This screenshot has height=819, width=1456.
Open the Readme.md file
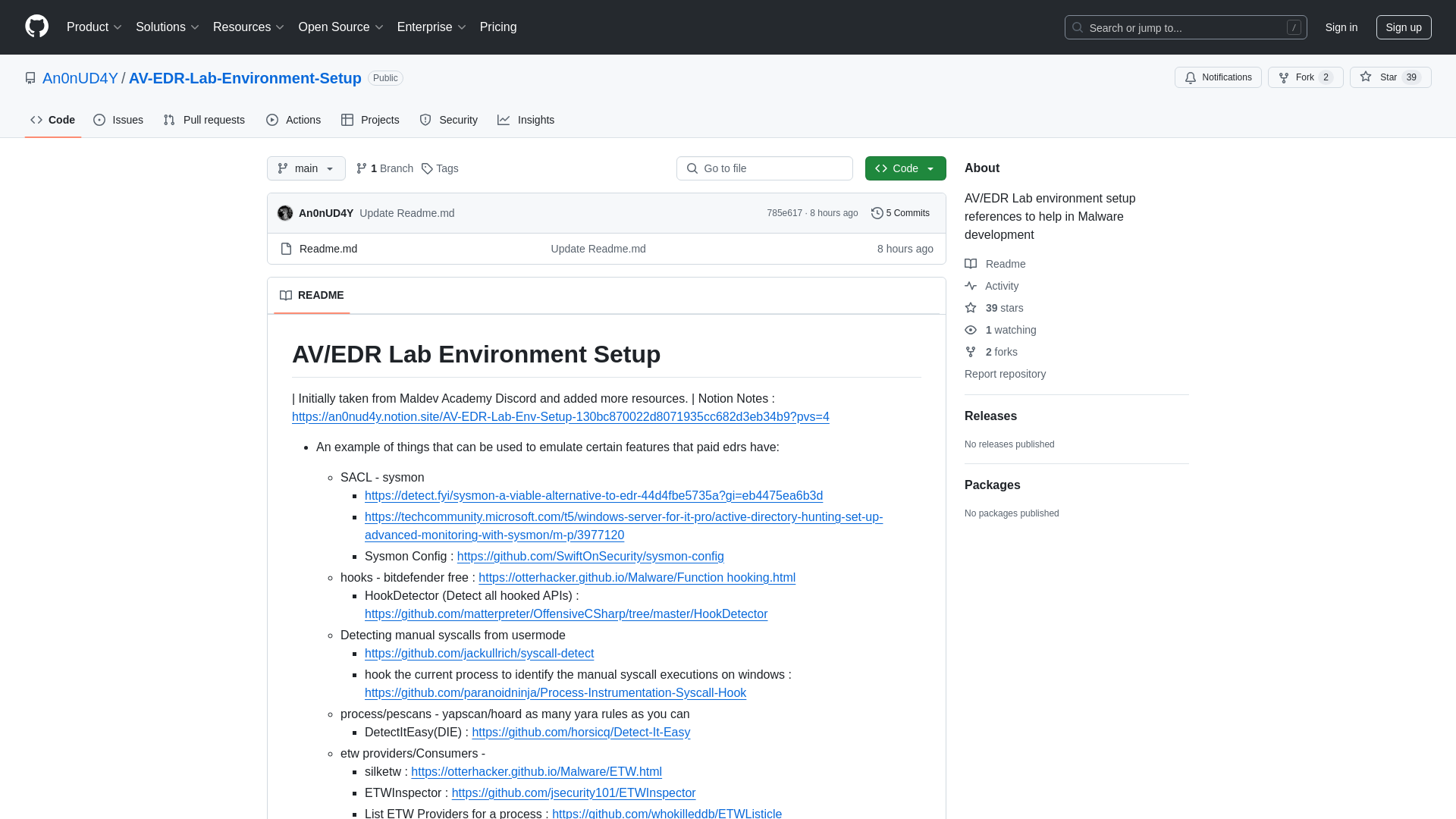click(328, 249)
